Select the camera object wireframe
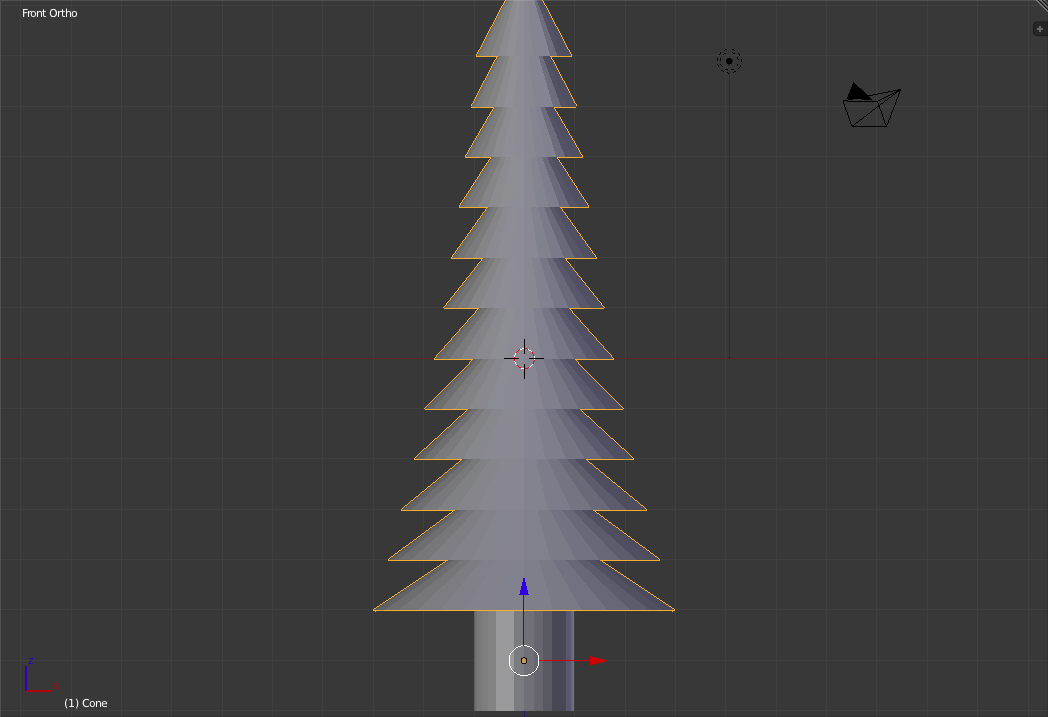This screenshot has width=1048, height=717. [x=872, y=105]
